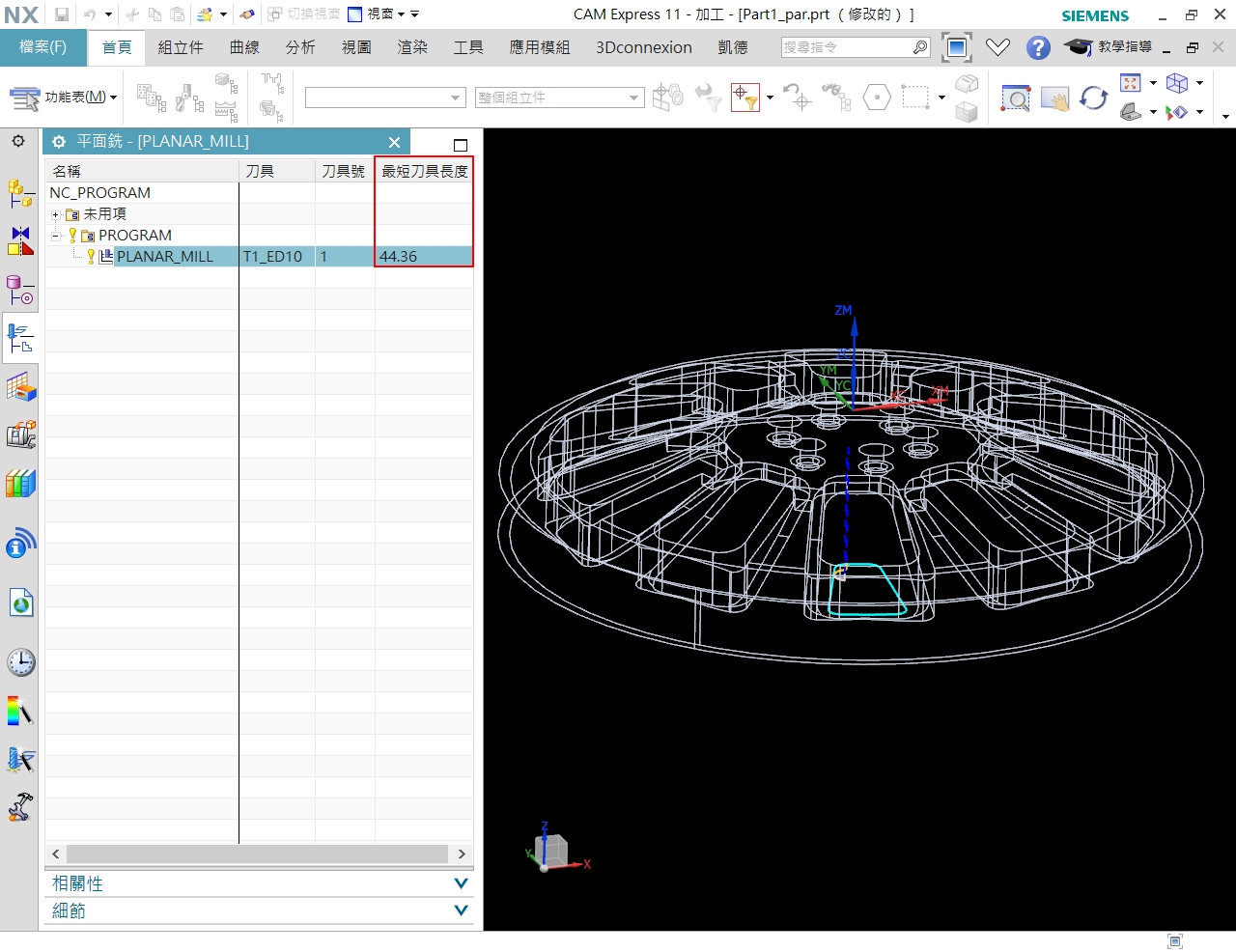Screen dimensions: 1236x952
Task: Switch to the 渲染 render tab
Action: point(412,47)
